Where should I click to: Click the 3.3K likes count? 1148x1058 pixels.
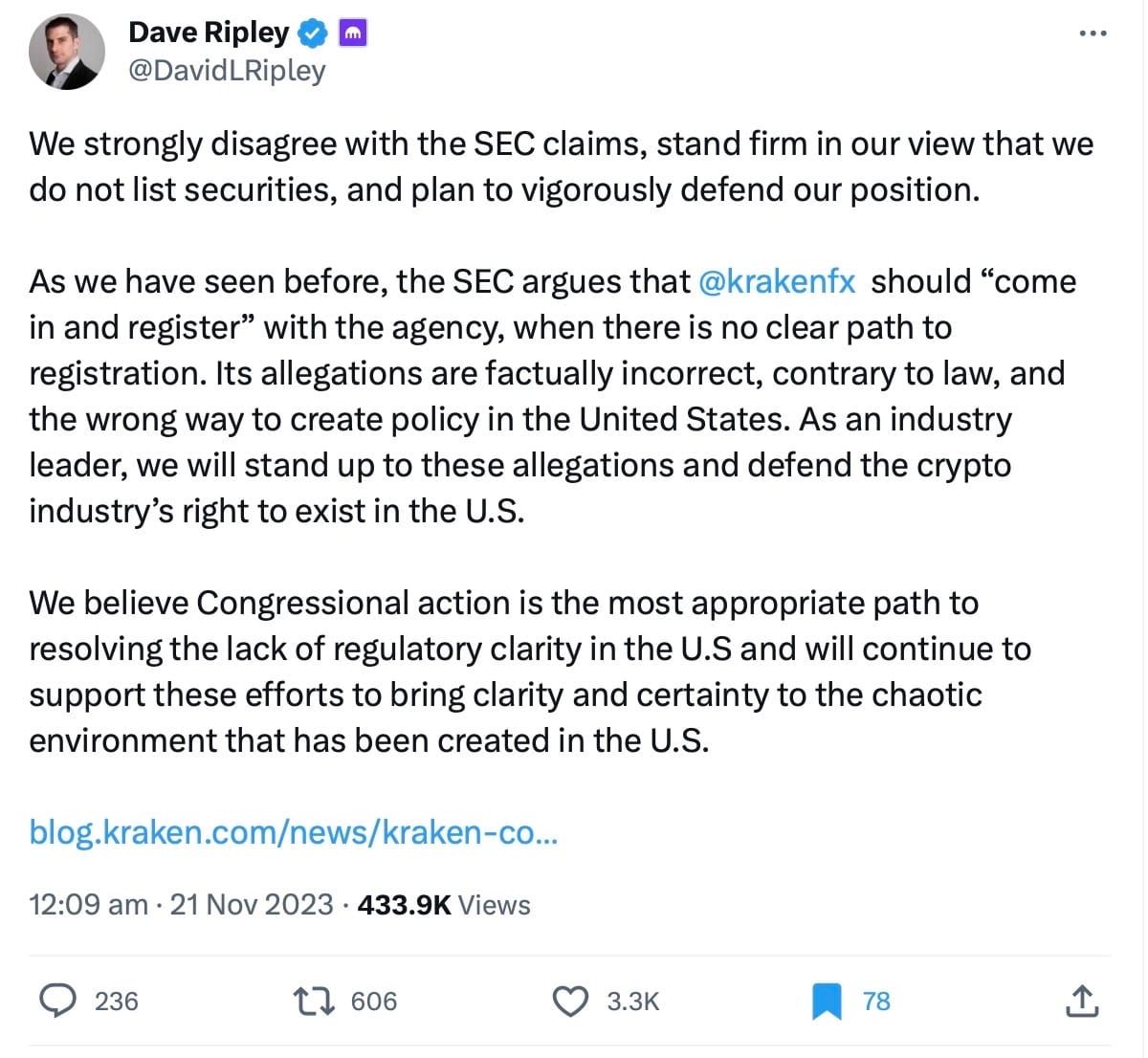click(x=633, y=1001)
